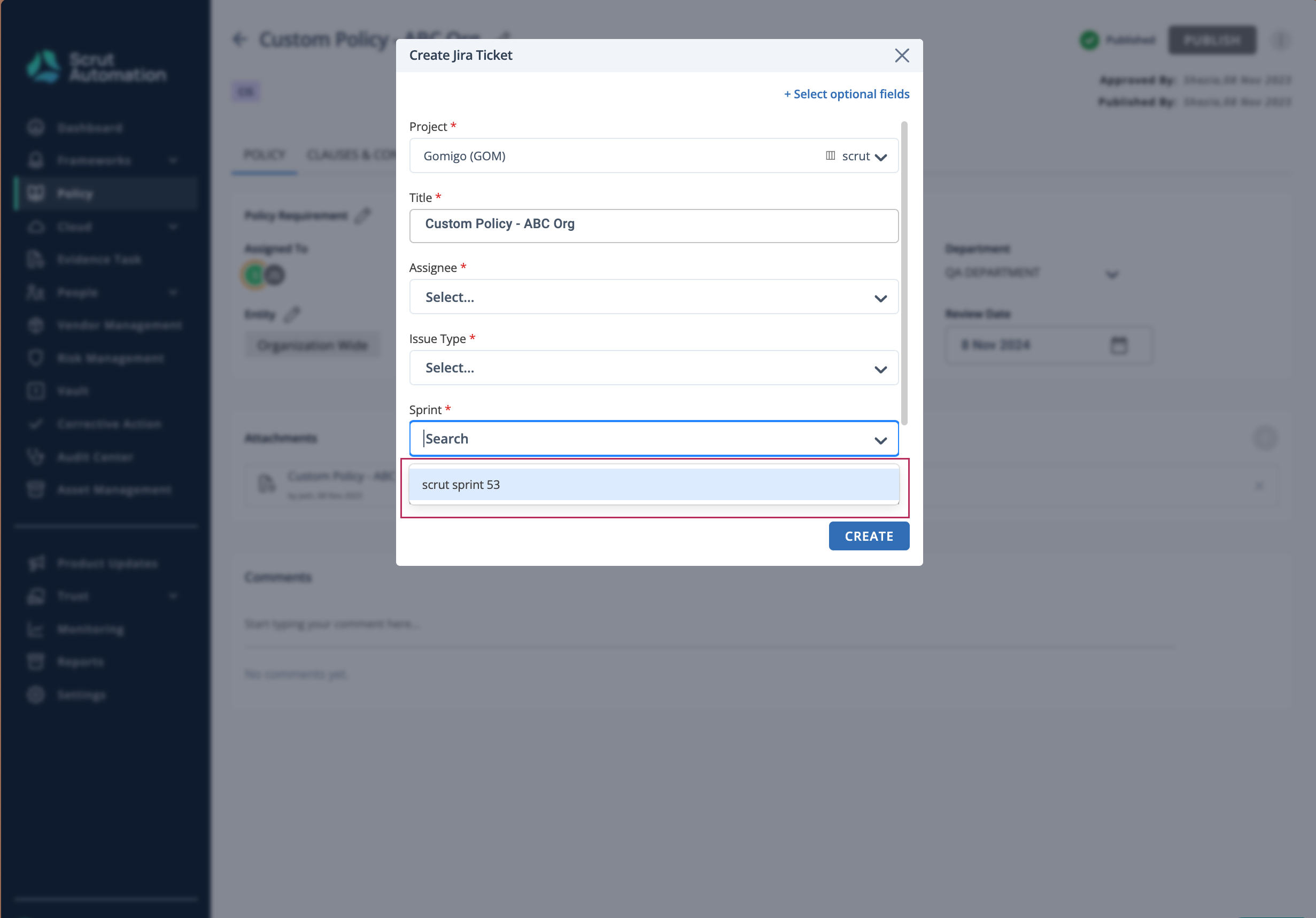This screenshot has width=1316, height=918.
Task: Close the Create Jira Ticket dialog
Action: point(902,56)
